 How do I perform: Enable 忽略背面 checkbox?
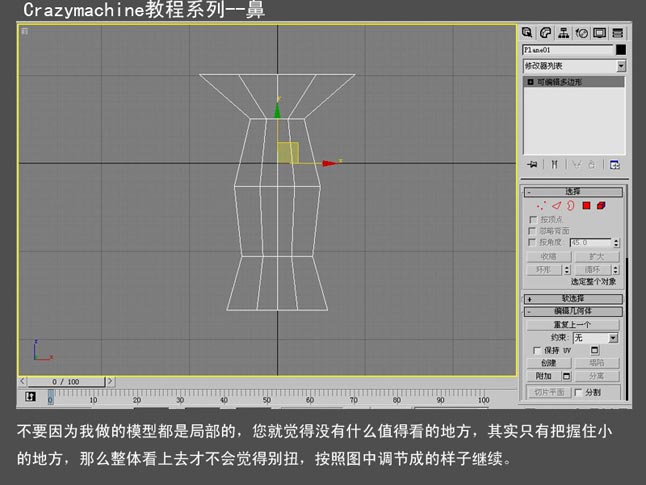532,231
